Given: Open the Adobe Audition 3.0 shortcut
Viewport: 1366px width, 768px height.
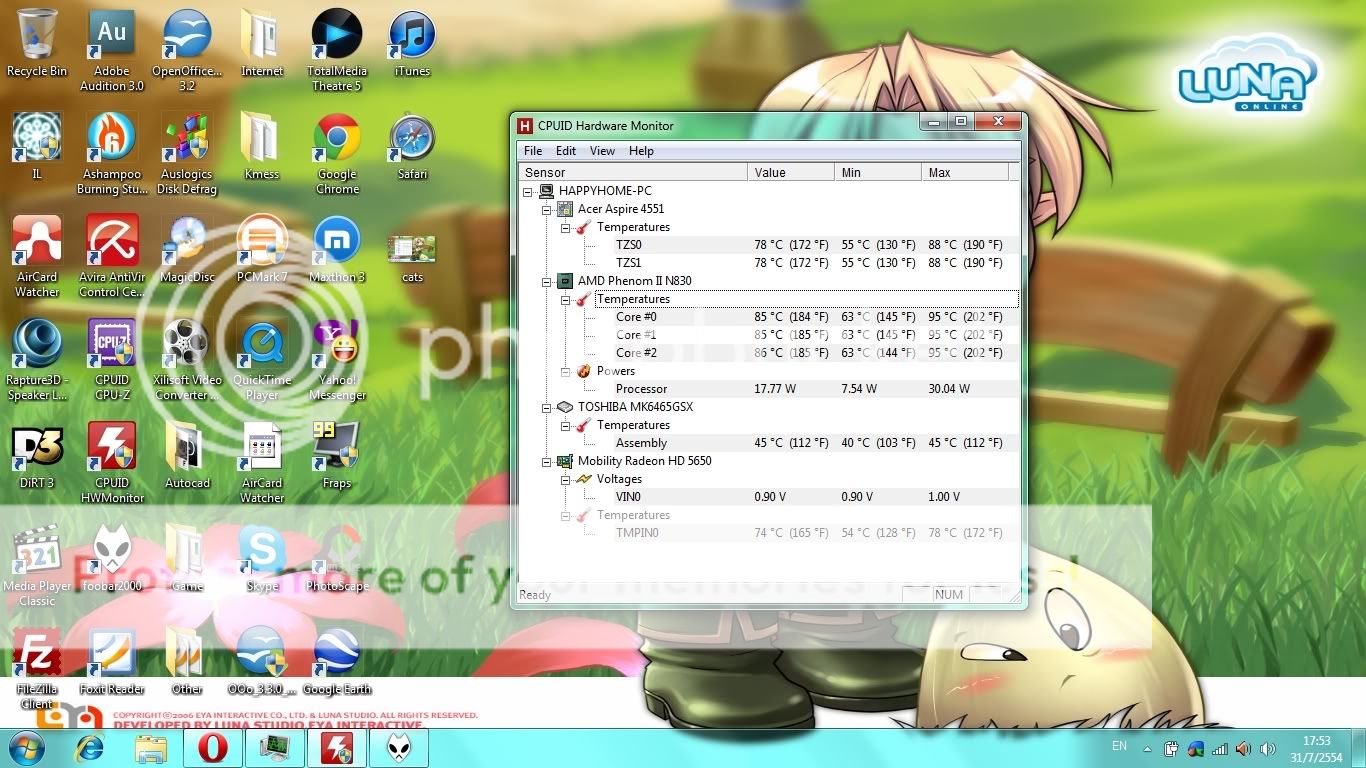Looking at the screenshot, I should coord(112,37).
